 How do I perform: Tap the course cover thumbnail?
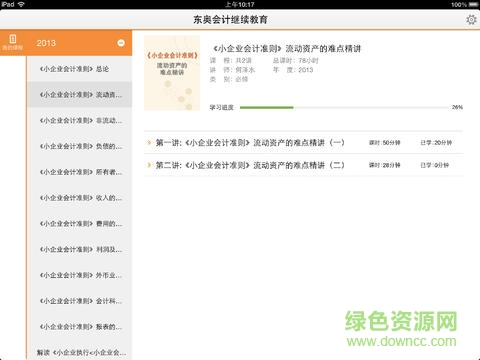172,73
